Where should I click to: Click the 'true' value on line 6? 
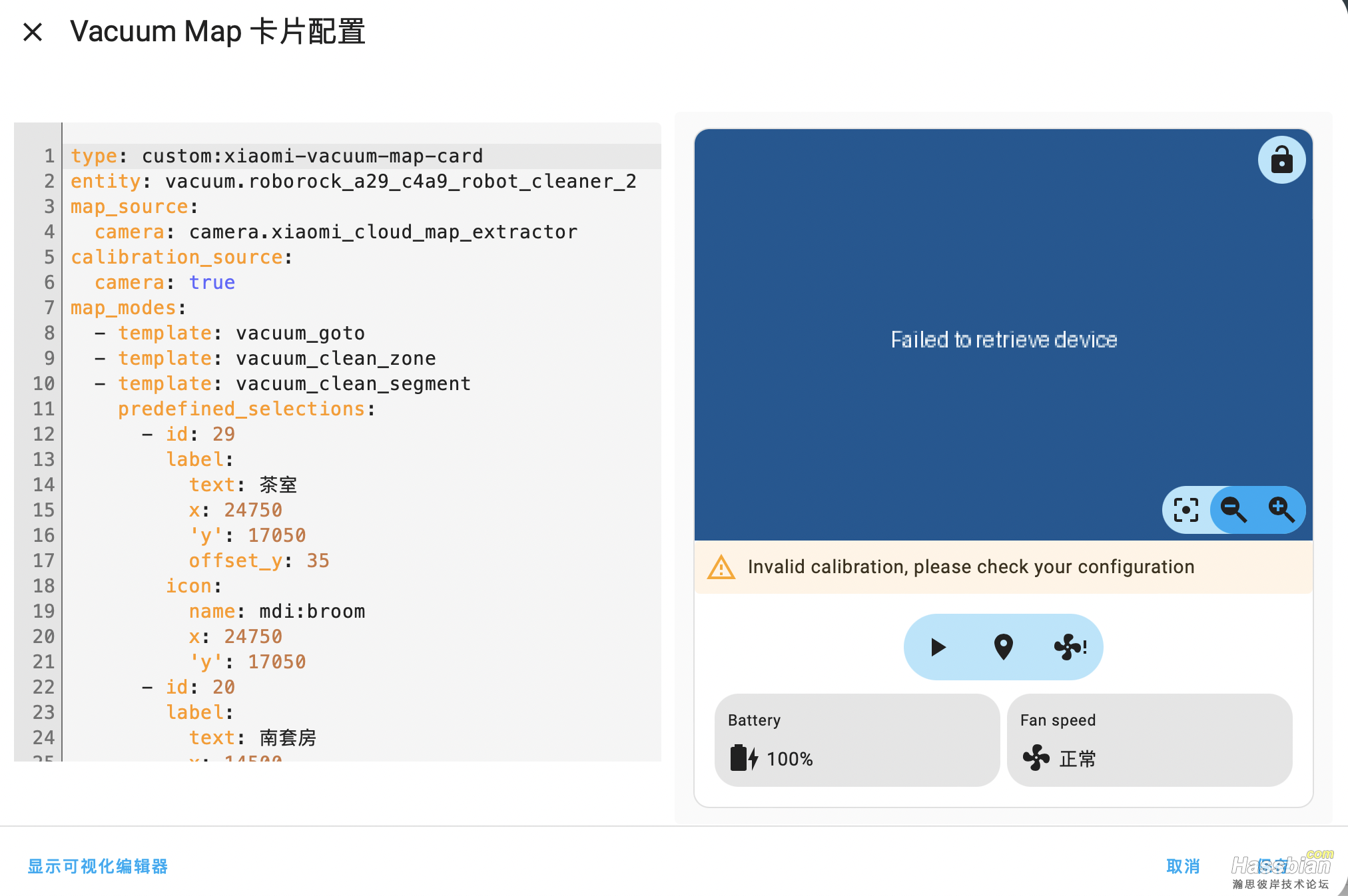pyautogui.click(x=212, y=282)
